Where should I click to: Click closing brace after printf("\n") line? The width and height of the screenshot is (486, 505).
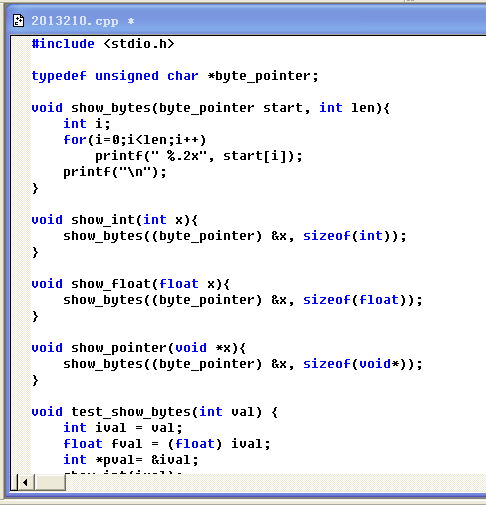(x=35, y=188)
